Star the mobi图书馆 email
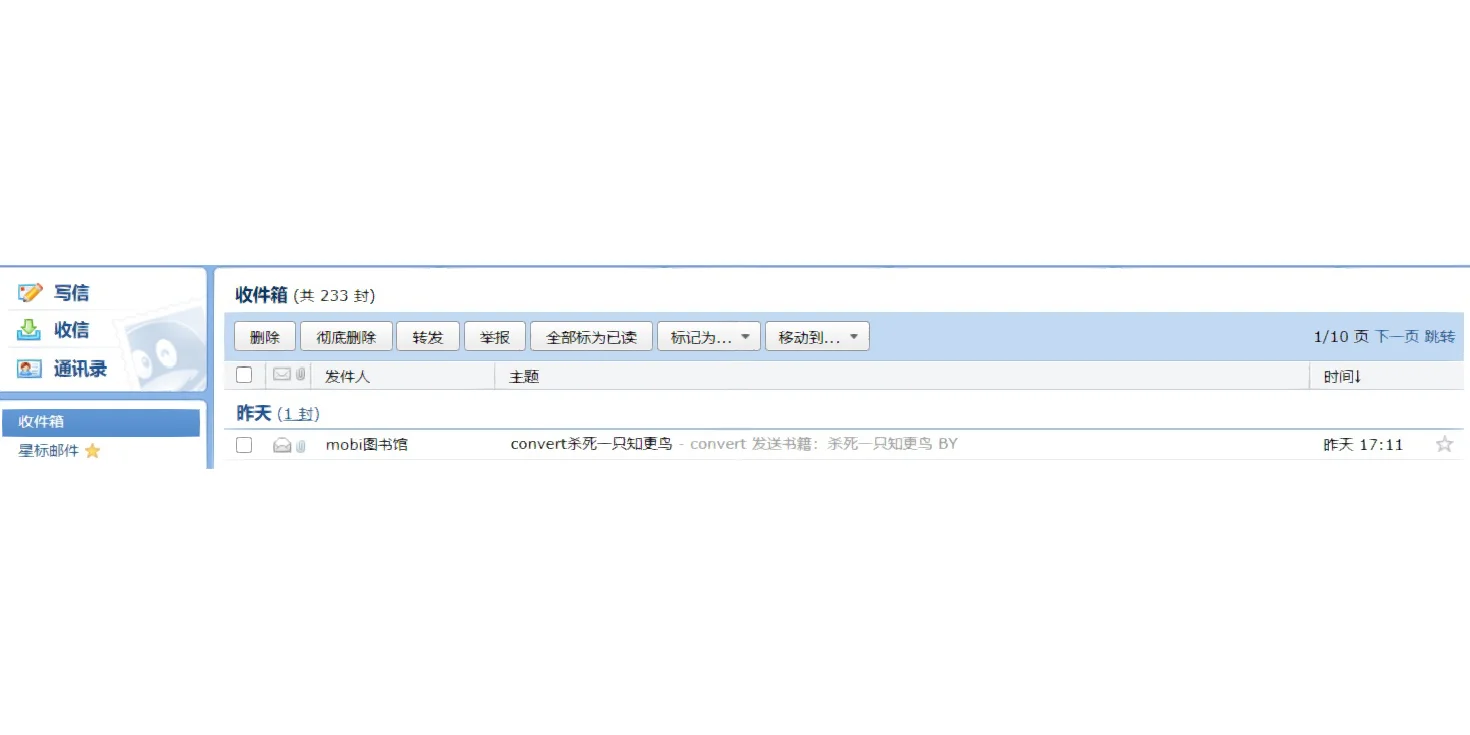The height and width of the screenshot is (735, 1470). click(1444, 444)
